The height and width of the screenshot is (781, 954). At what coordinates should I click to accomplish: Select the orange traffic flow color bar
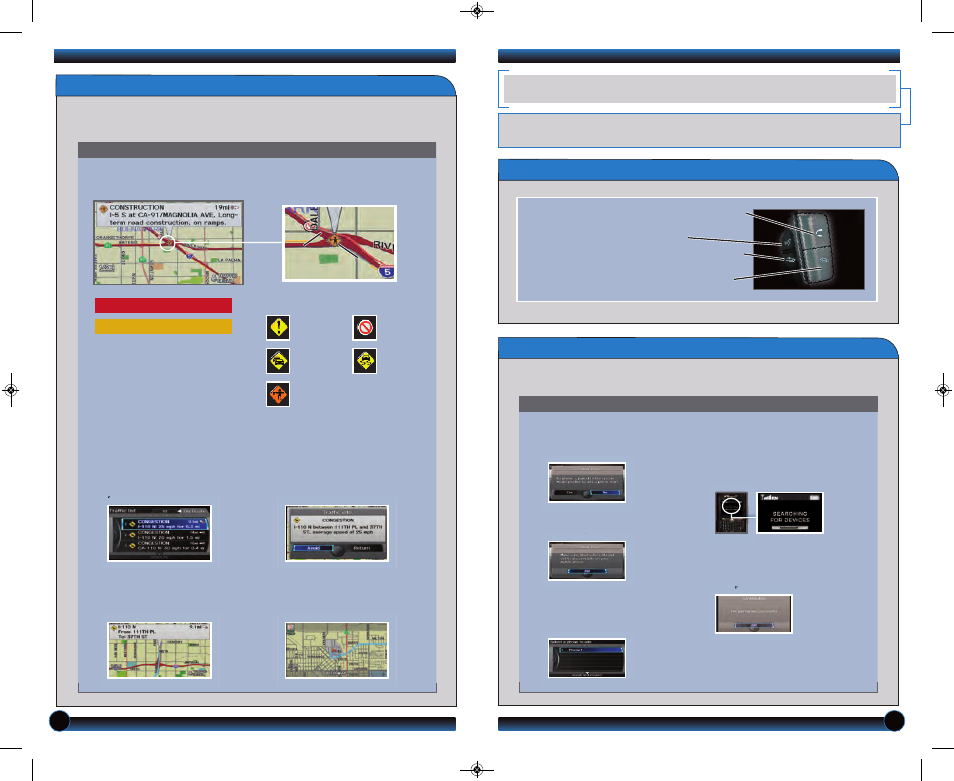(163, 327)
